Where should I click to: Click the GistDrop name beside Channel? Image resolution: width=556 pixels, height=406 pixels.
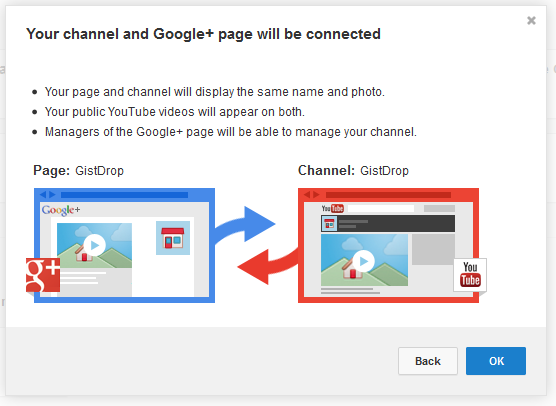pos(384,171)
